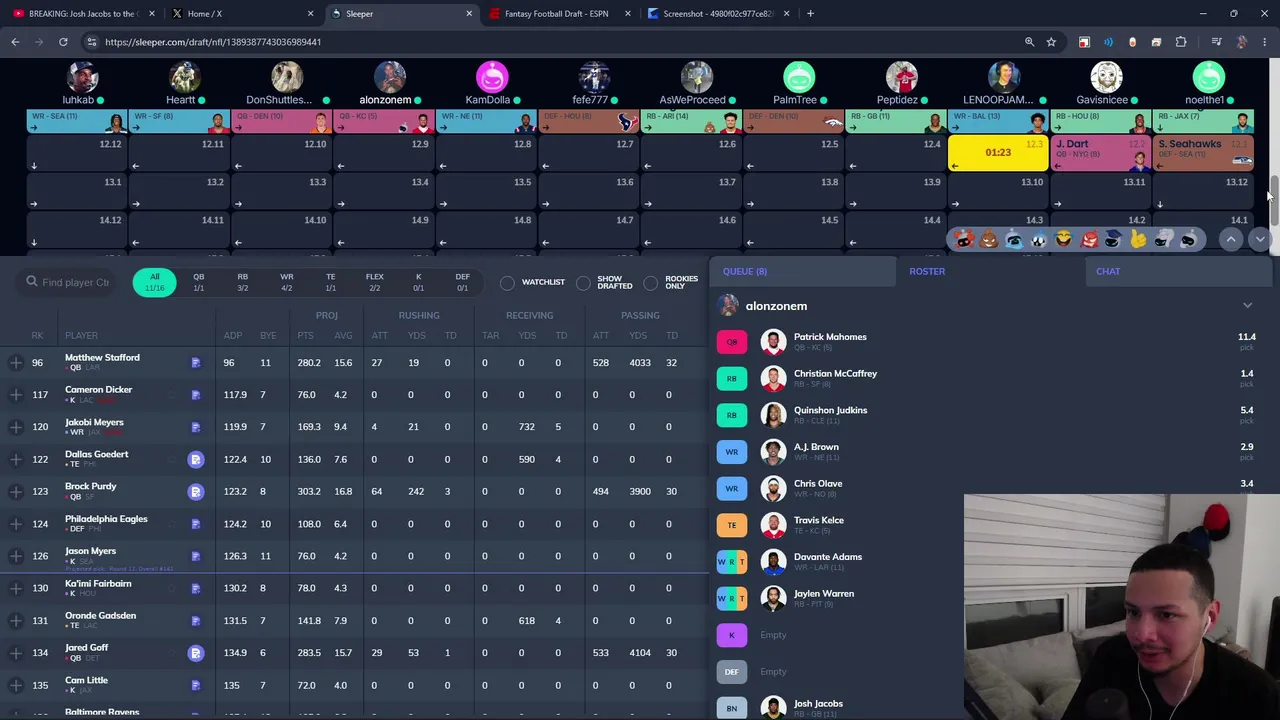
Task: Open the browser zoom magnifier in address bar
Action: [1029, 42]
